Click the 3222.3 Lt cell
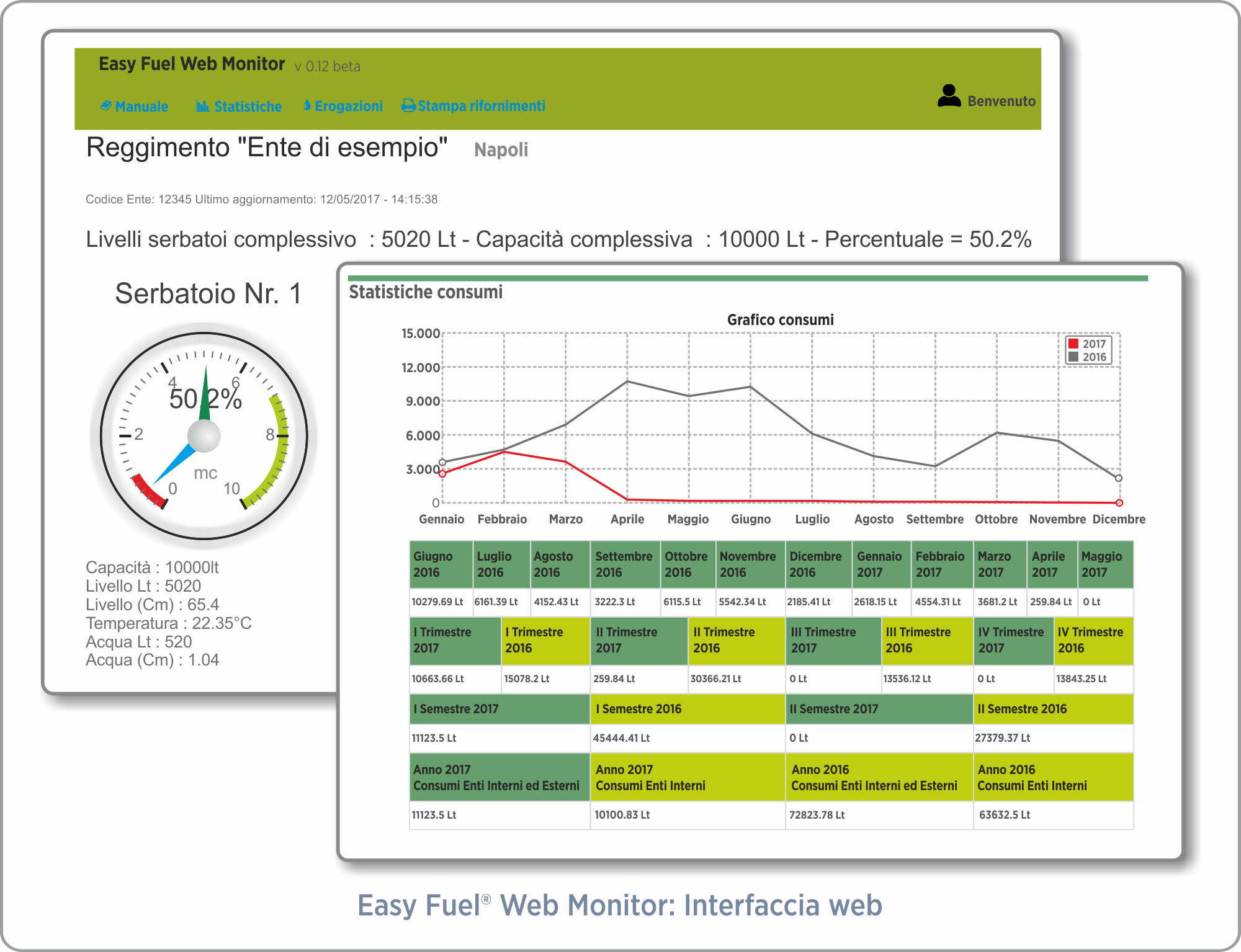This screenshot has width=1241, height=952. coord(625,602)
